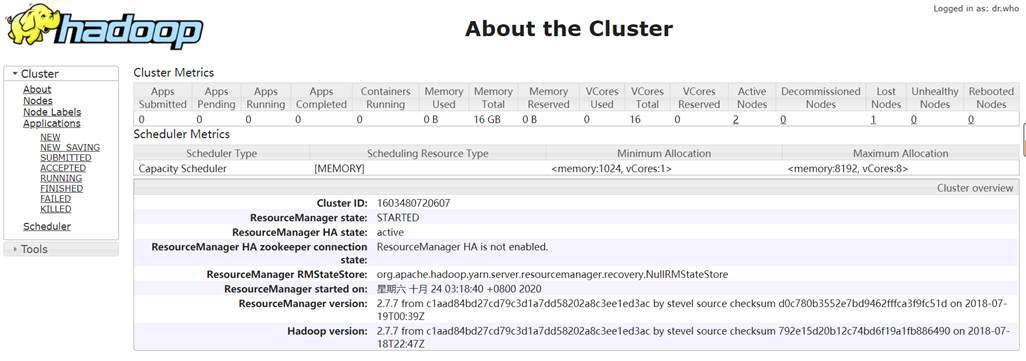The image size is (1026, 361).
Task: View KILLED applications
Action: 56,209
